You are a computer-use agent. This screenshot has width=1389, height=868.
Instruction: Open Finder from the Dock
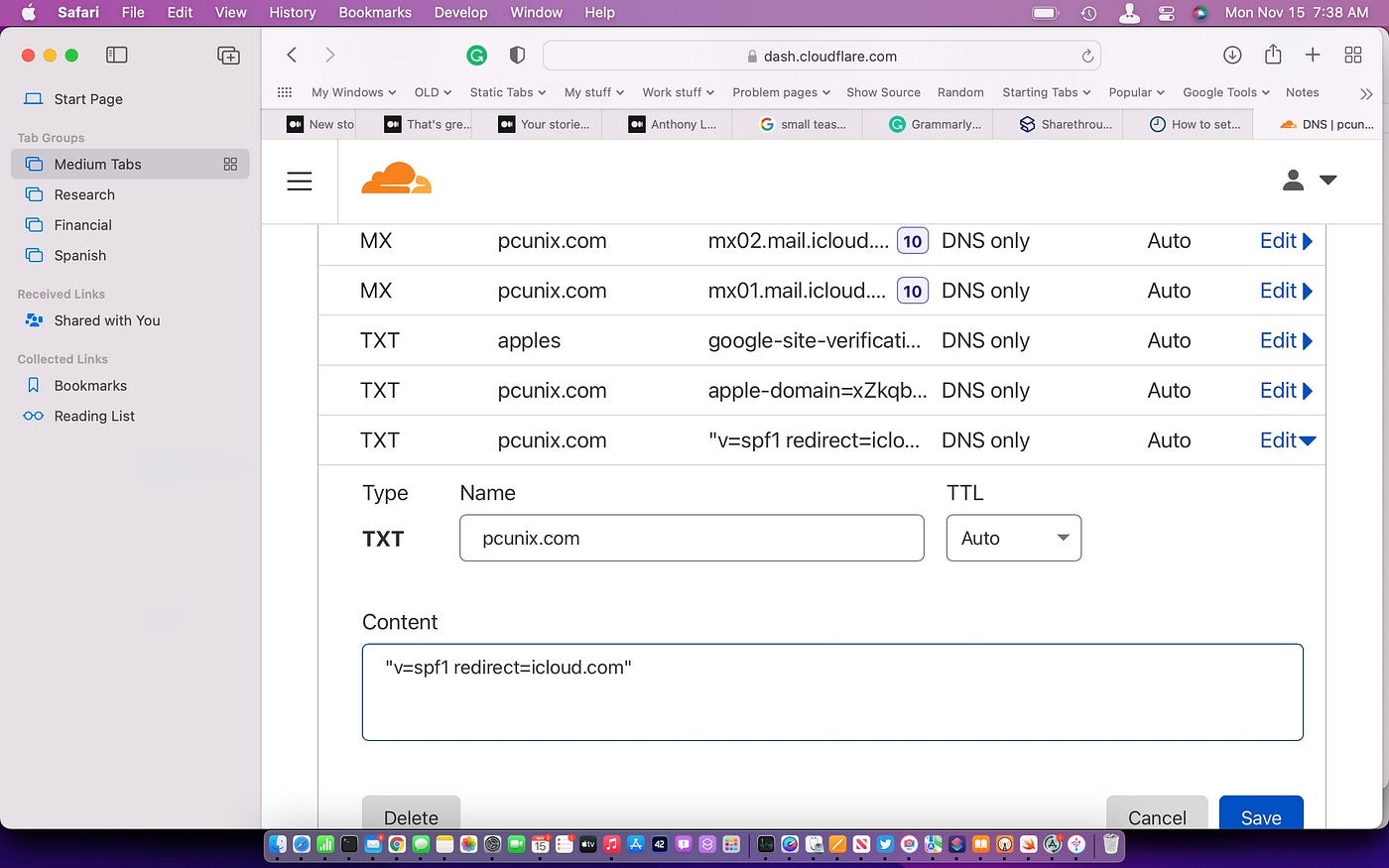[x=278, y=844]
